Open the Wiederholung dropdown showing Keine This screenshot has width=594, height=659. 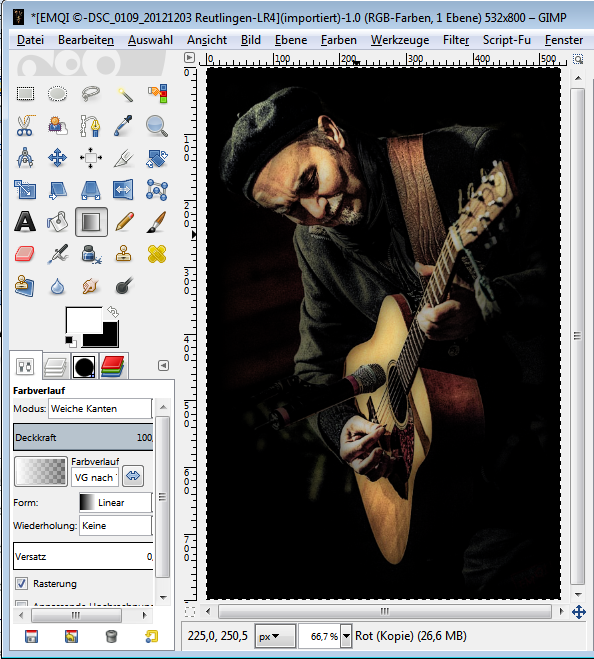click(116, 526)
